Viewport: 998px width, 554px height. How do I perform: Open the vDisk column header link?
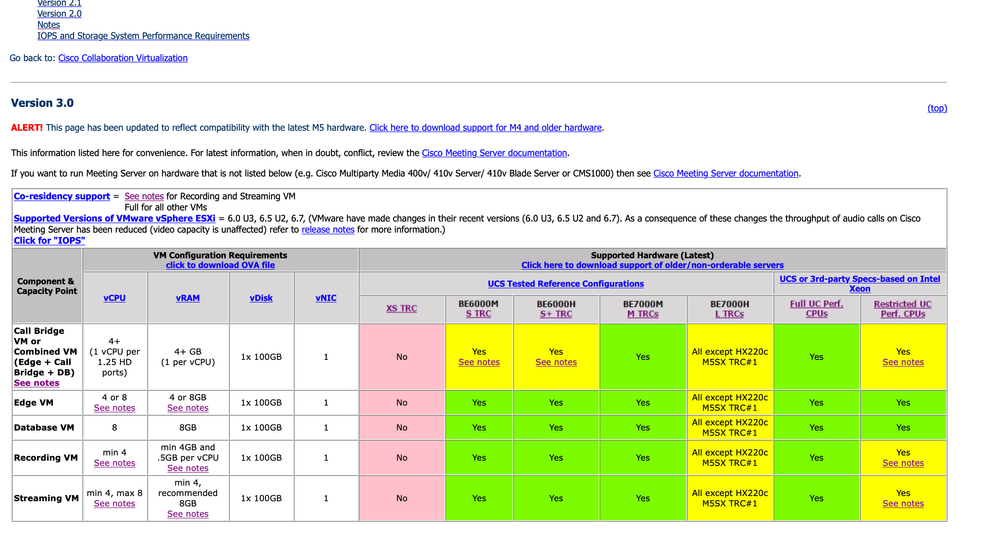(x=261, y=298)
